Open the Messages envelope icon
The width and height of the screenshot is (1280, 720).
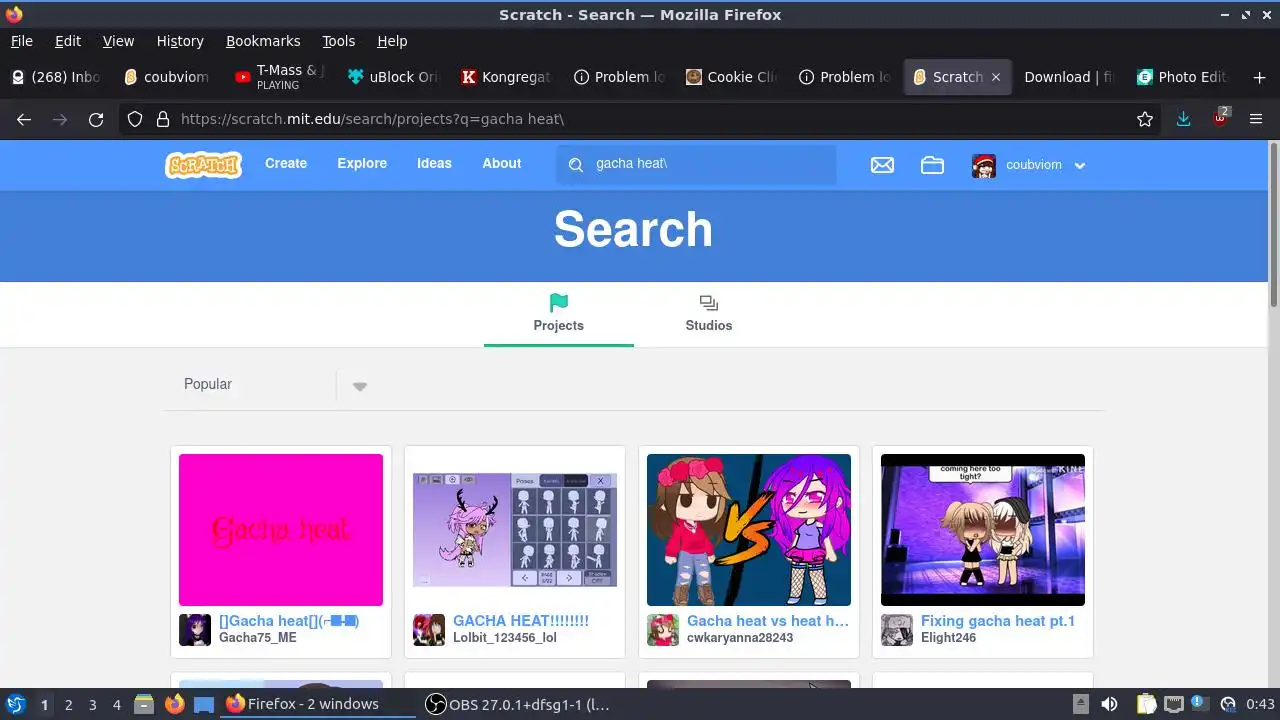(x=882, y=165)
